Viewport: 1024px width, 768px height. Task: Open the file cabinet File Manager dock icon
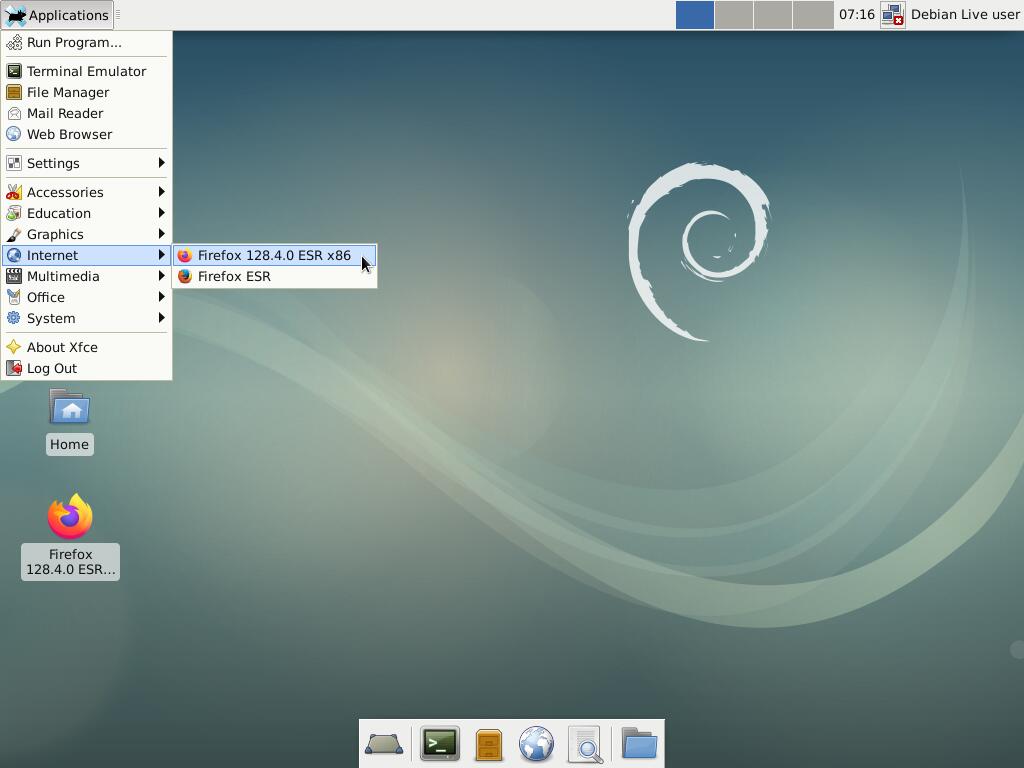(488, 744)
